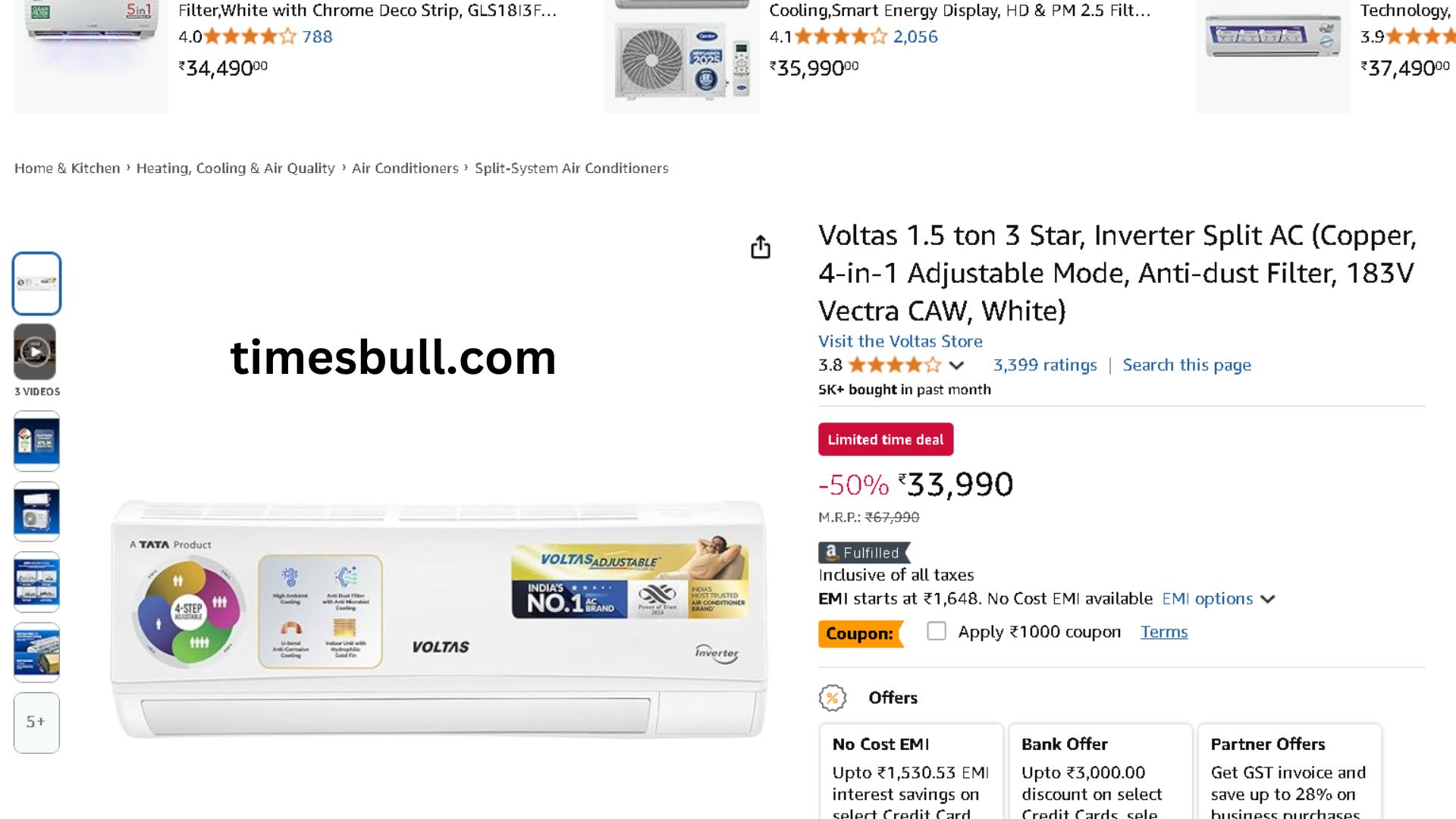
Task: Tick the Apply ₹1000 coupon checkbox
Action: point(936,631)
